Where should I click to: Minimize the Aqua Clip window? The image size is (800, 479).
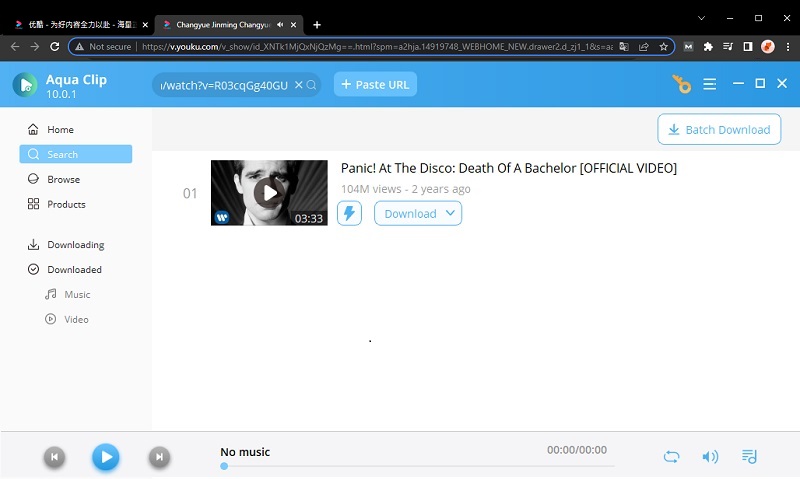tap(738, 83)
